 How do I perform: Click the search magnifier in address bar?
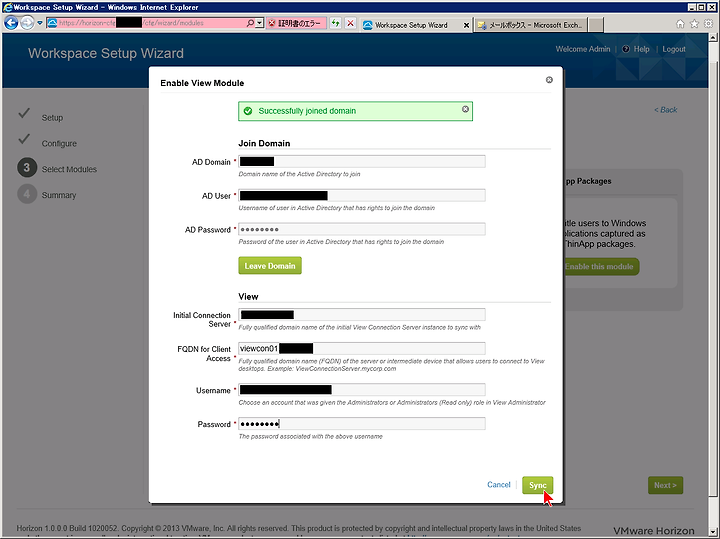(250, 23)
